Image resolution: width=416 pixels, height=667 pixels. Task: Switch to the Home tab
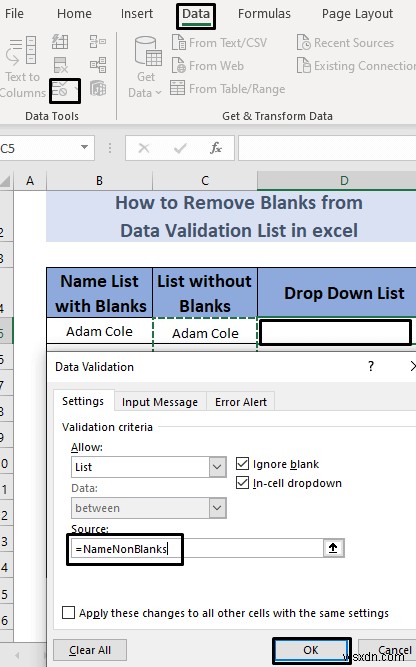tap(74, 14)
